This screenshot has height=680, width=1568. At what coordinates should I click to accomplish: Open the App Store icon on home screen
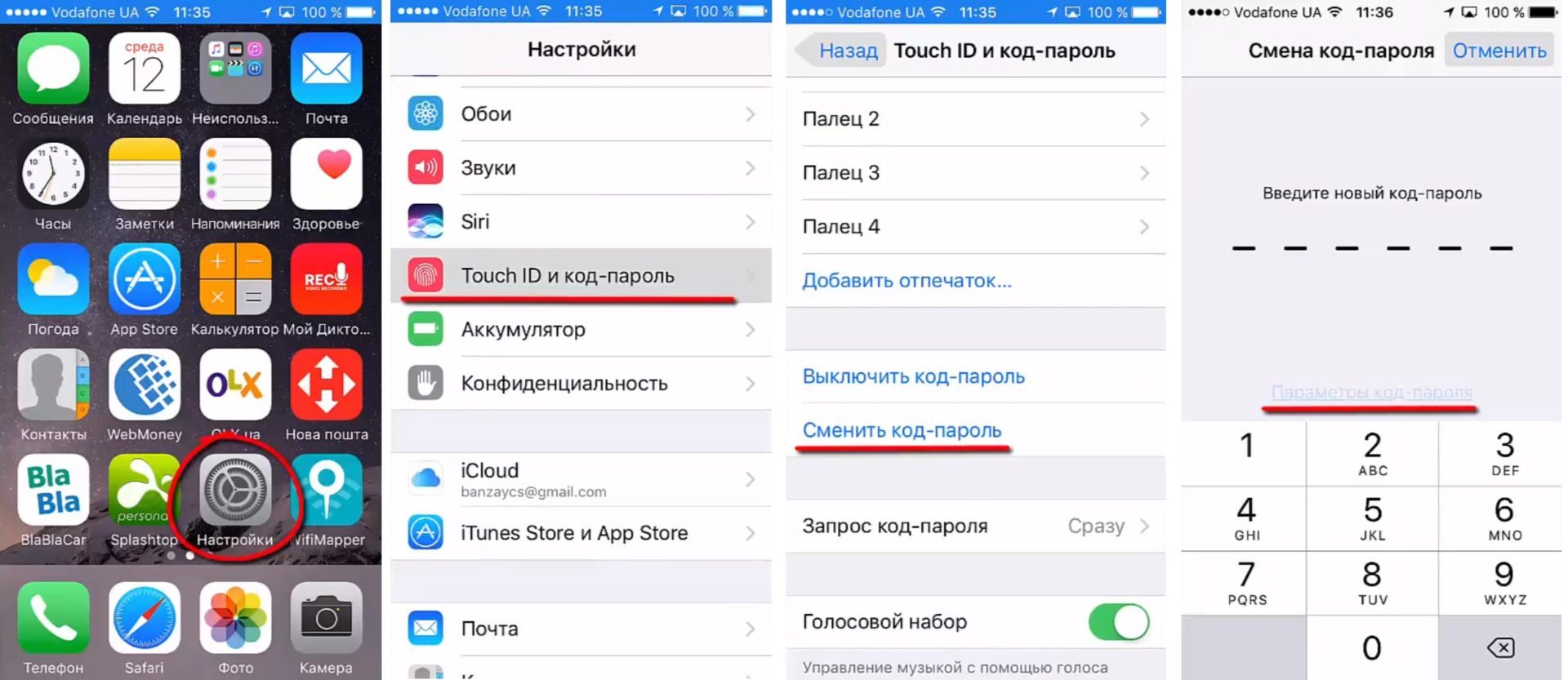pyautogui.click(x=145, y=279)
